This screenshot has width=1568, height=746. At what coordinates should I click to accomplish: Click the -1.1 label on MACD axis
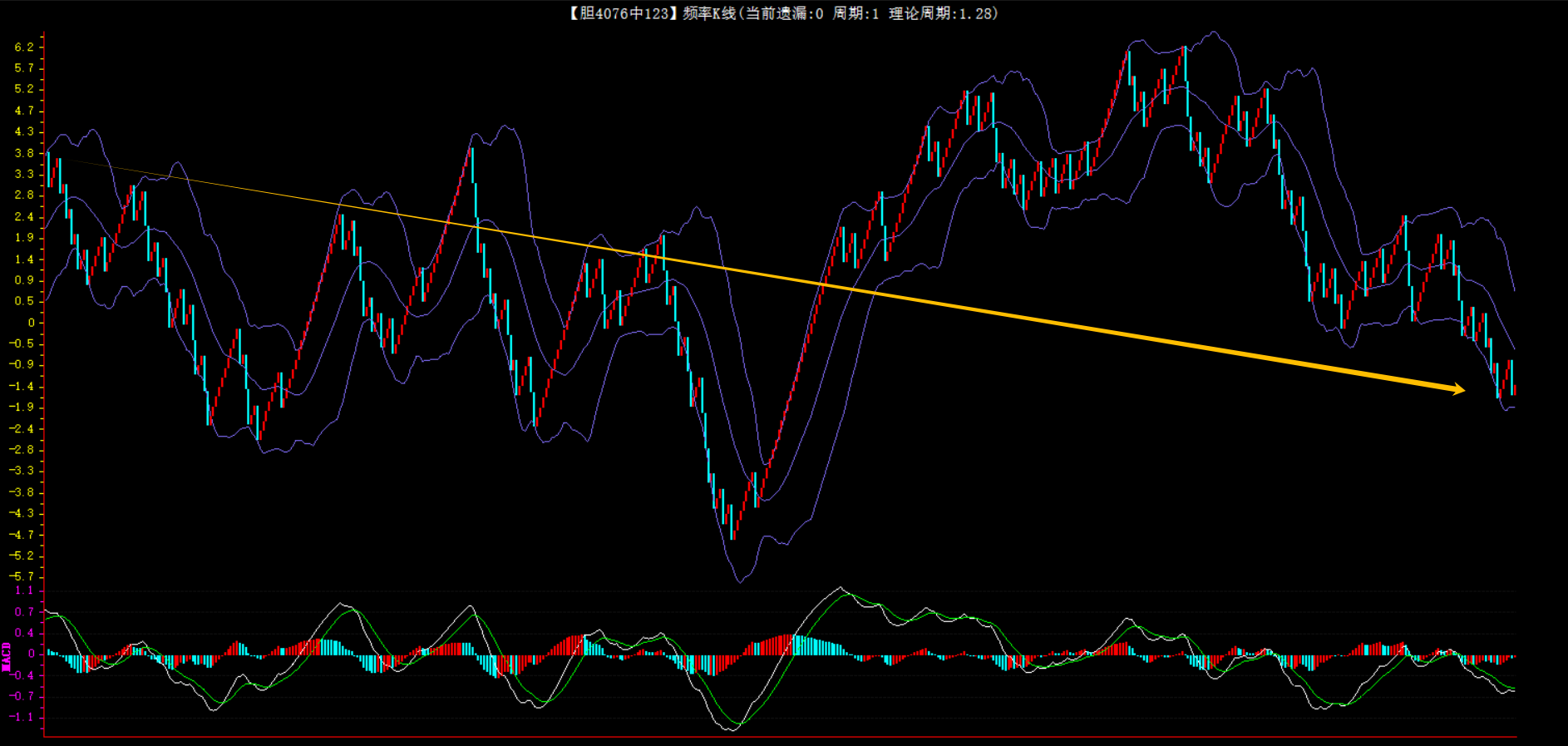22,717
